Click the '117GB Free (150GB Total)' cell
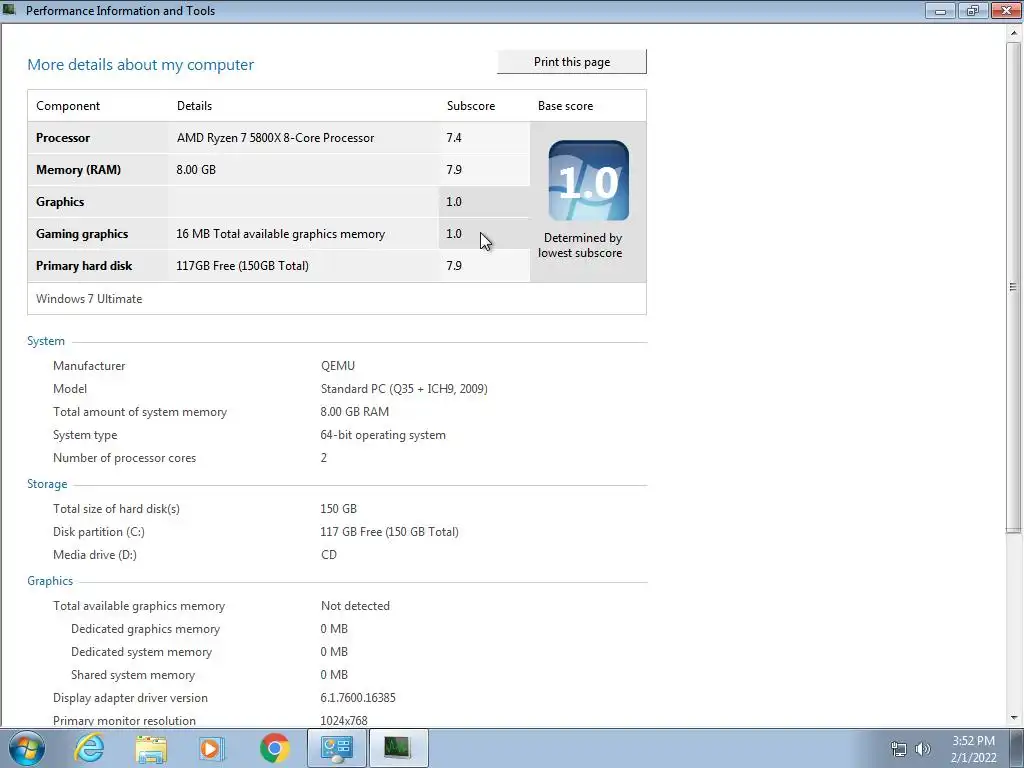Screen dimensions: 1024x768 [x=242, y=266]
